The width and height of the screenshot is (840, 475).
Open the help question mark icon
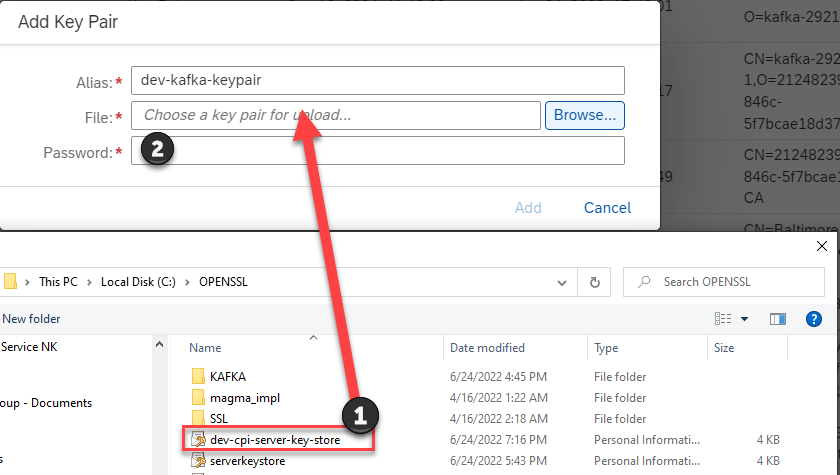[x=815, y=319]
